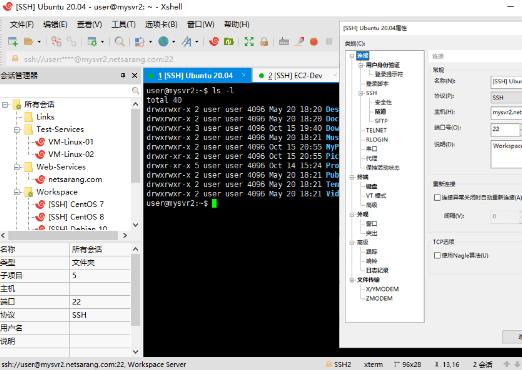Close the Ubuntu 20.04 tab
This screenshot has width=522, height=370.
coord(244,75)
